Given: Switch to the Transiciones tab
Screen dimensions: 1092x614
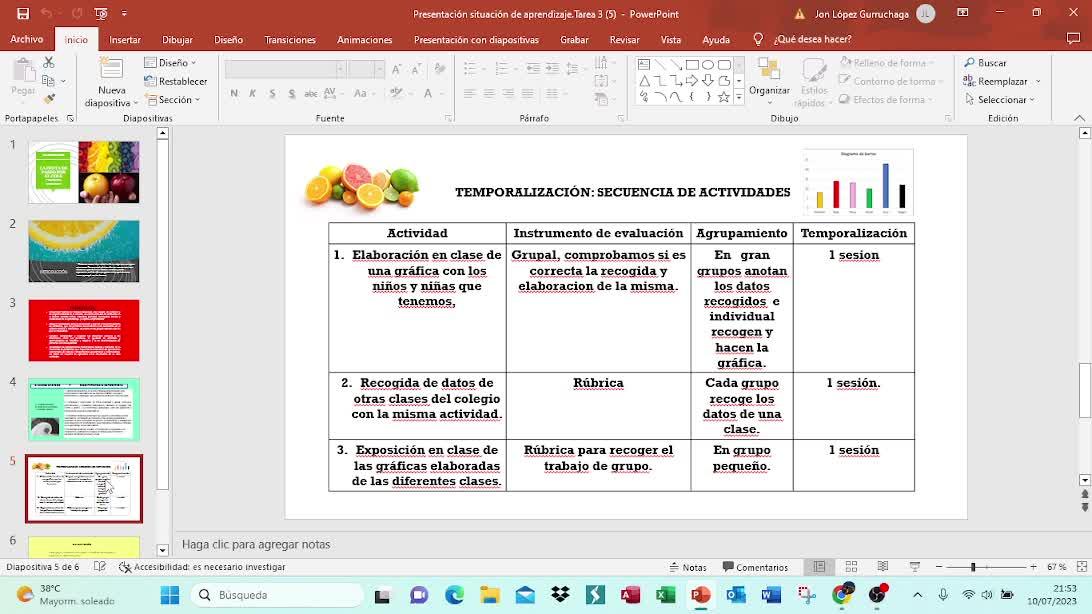Looking at the screenshot, I should [x=290, y=40].
